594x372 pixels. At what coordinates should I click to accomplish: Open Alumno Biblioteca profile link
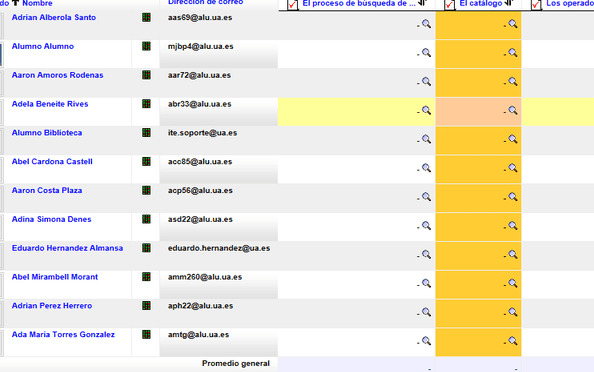click(x=47, y=133)
